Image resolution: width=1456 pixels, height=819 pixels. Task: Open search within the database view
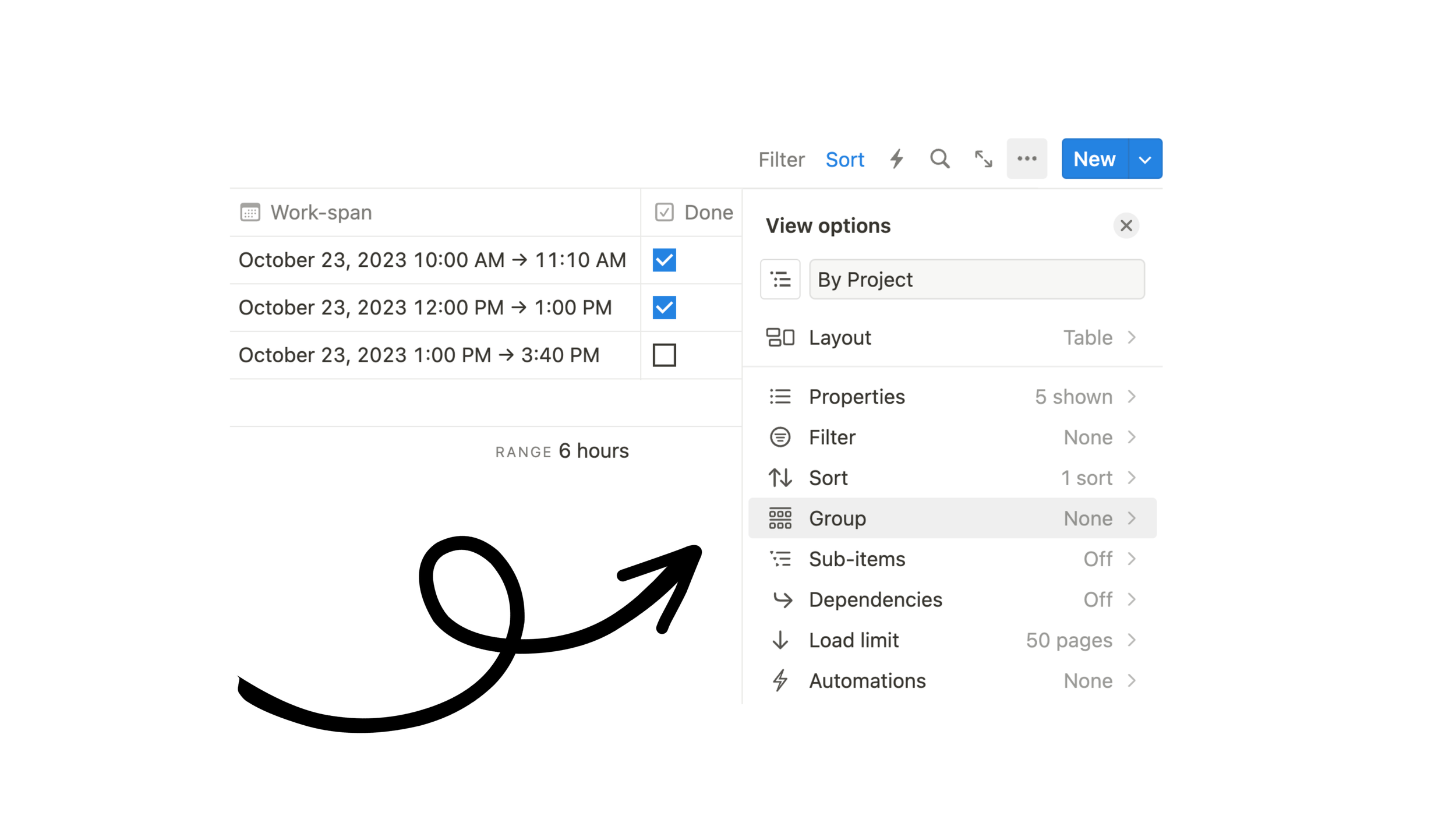939,158
